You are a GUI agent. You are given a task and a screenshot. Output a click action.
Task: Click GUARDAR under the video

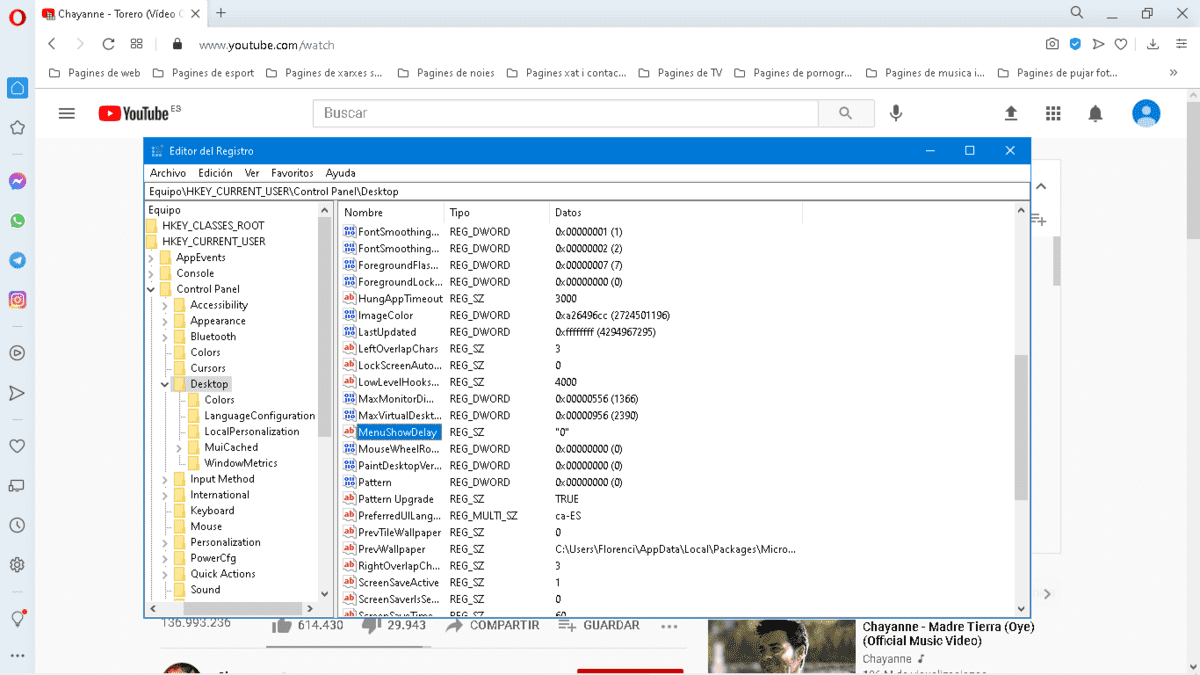[x=599, y=625]
